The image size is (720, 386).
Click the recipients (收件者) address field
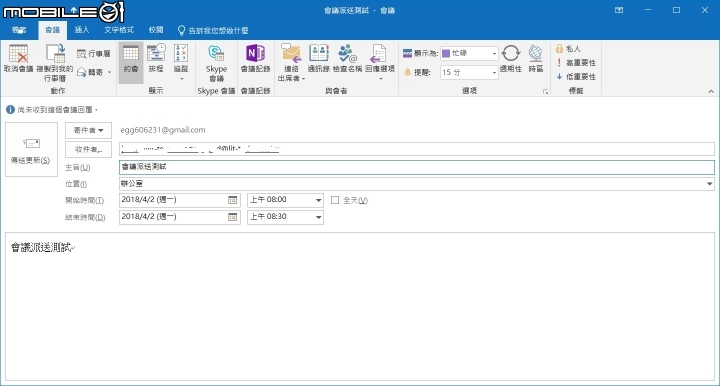coord(416,149)
